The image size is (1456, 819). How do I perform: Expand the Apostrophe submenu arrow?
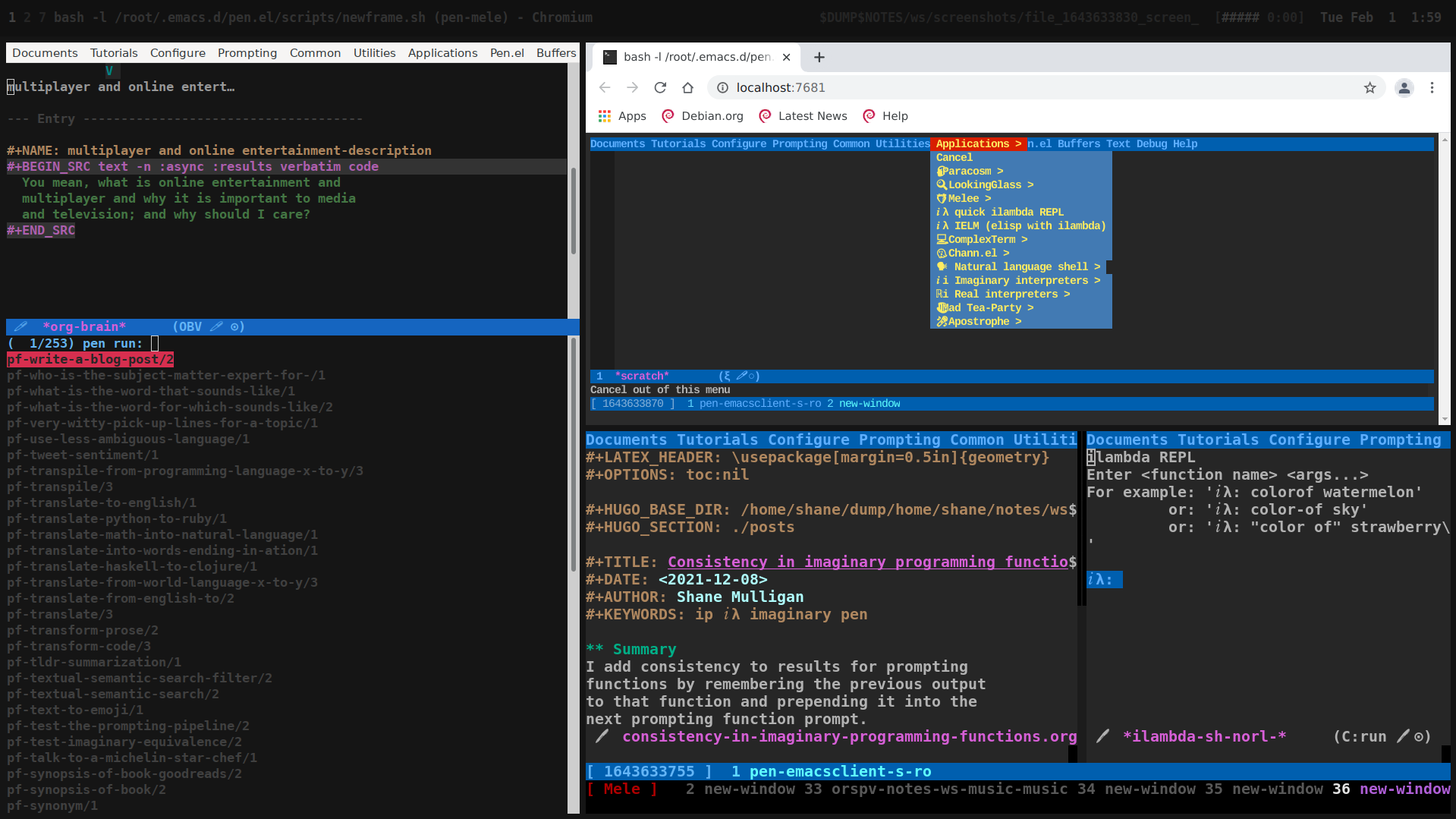point(1018,321)
